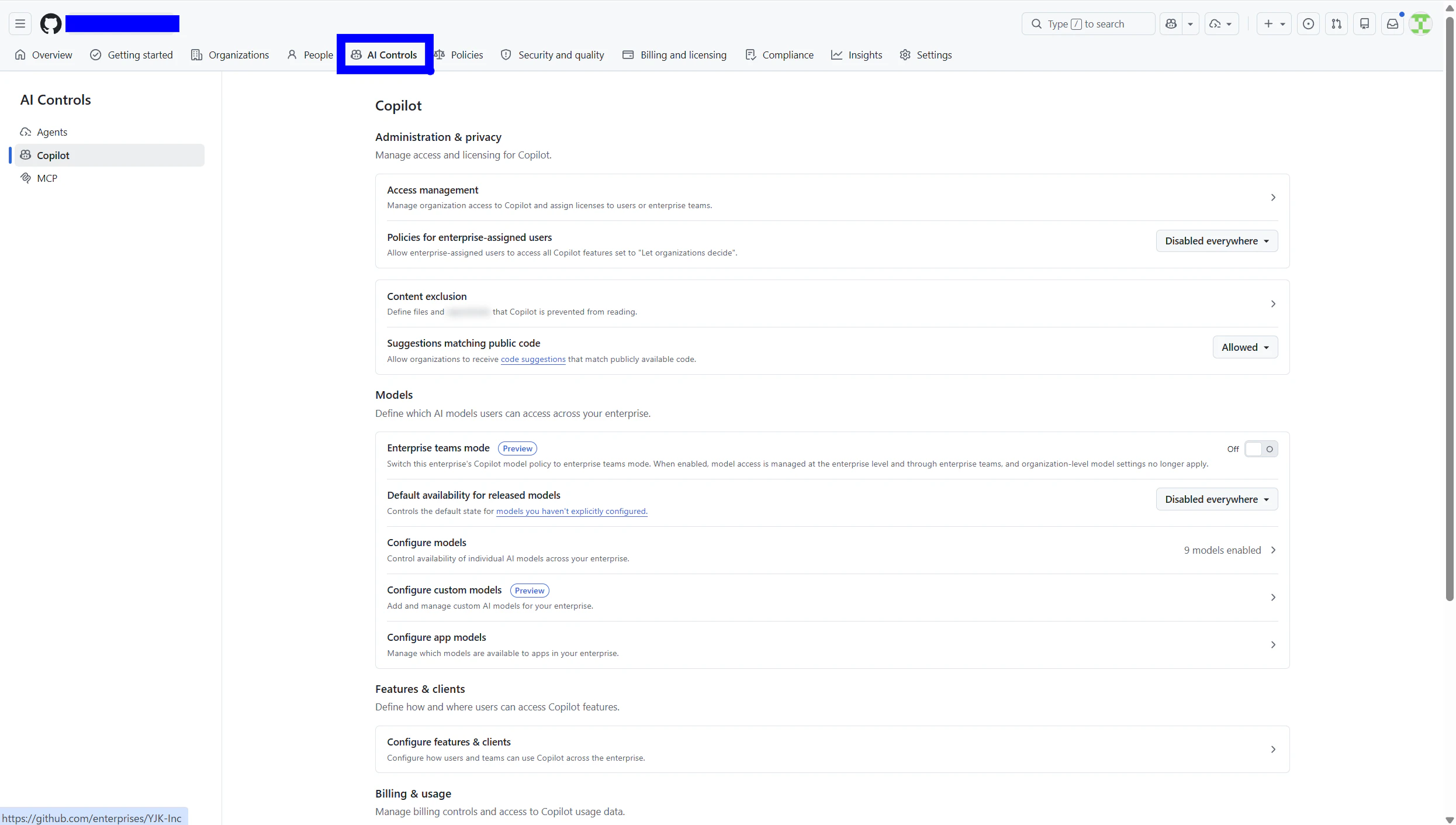Open the Settings tab
1456x825 pixels.
click(x=926, y=55)
